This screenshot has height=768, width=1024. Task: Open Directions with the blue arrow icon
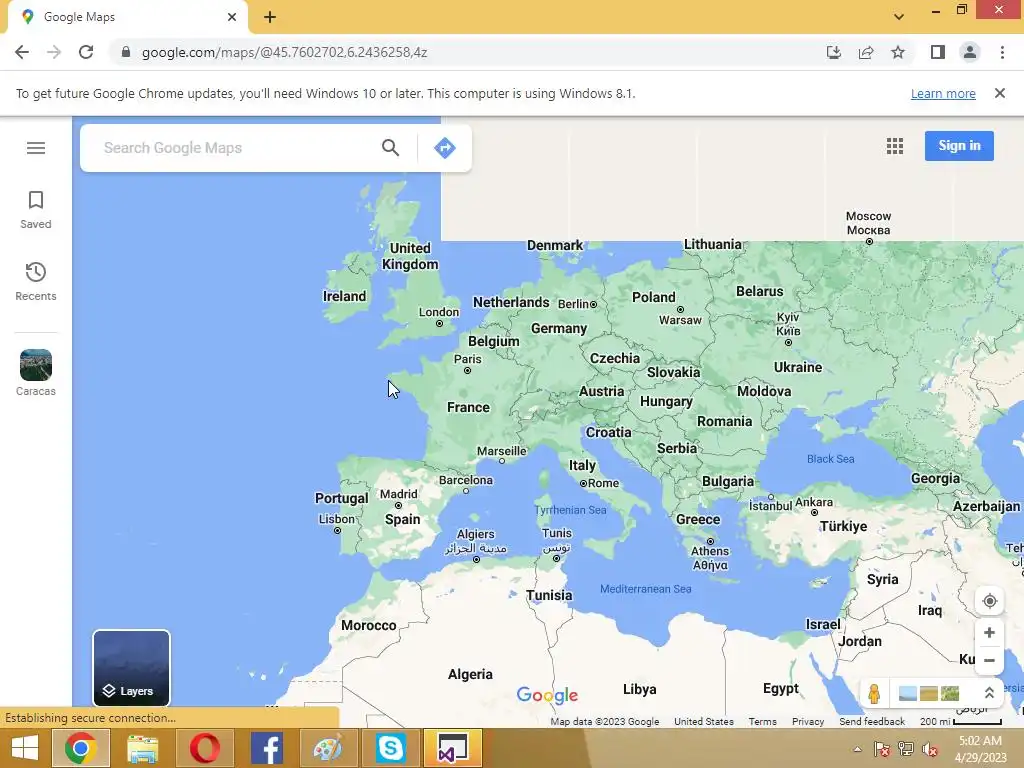445,148
